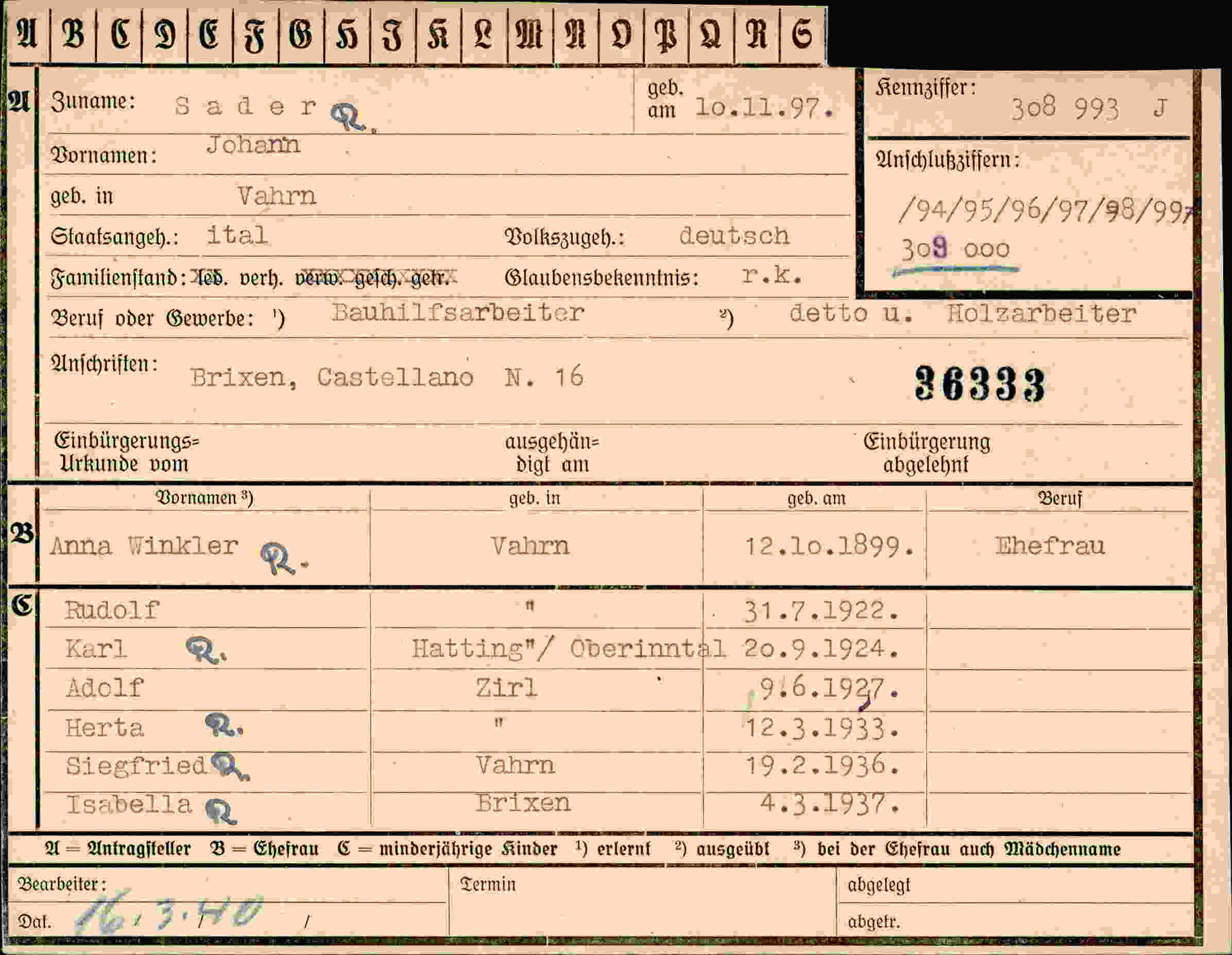Select the letter B index tab
Screen dimensions: 1232x955
point(73,35)
